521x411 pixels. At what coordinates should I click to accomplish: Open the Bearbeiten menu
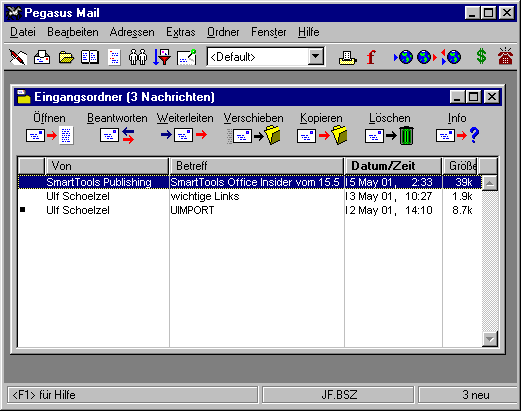pyautogui.click(x=73, y=32)
